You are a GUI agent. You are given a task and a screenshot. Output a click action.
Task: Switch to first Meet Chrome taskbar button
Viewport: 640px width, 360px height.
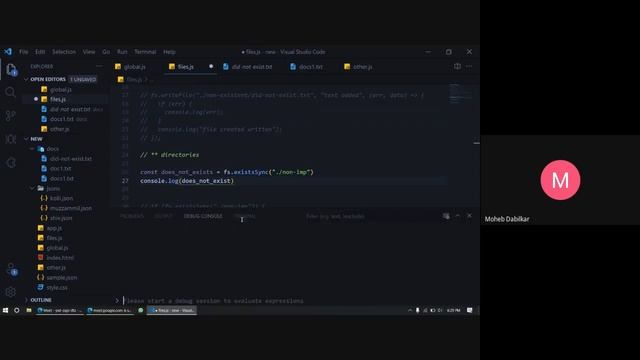[x=60, y=310]
